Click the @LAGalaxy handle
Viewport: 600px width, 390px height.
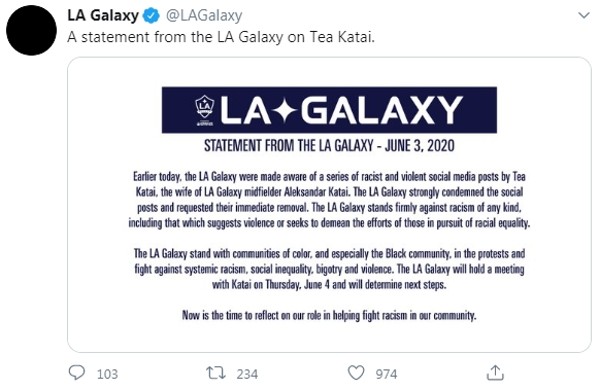click(x=204, y=16)
